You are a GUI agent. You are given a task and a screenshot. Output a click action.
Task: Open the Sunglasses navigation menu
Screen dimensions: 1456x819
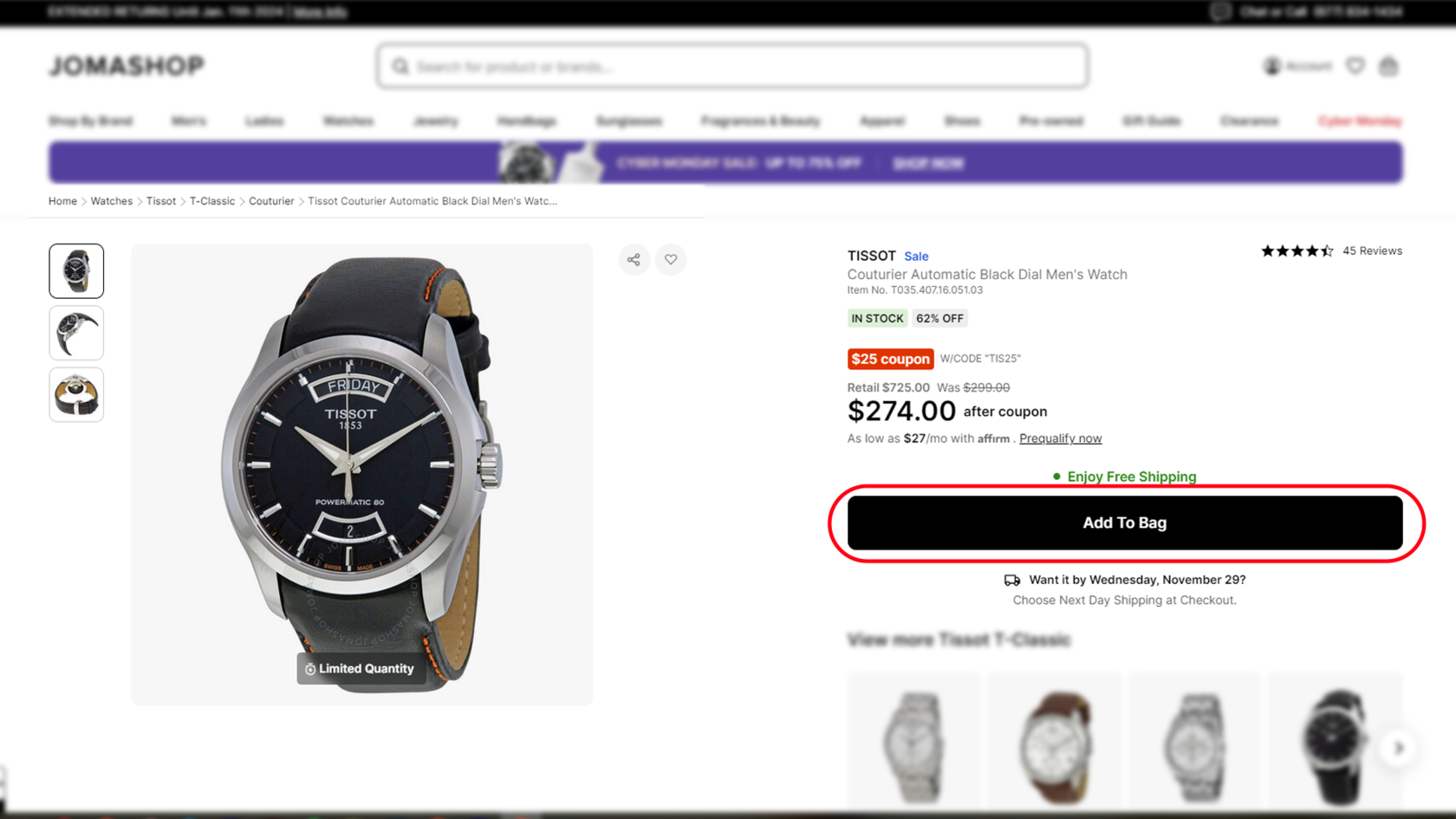(629, 121)
